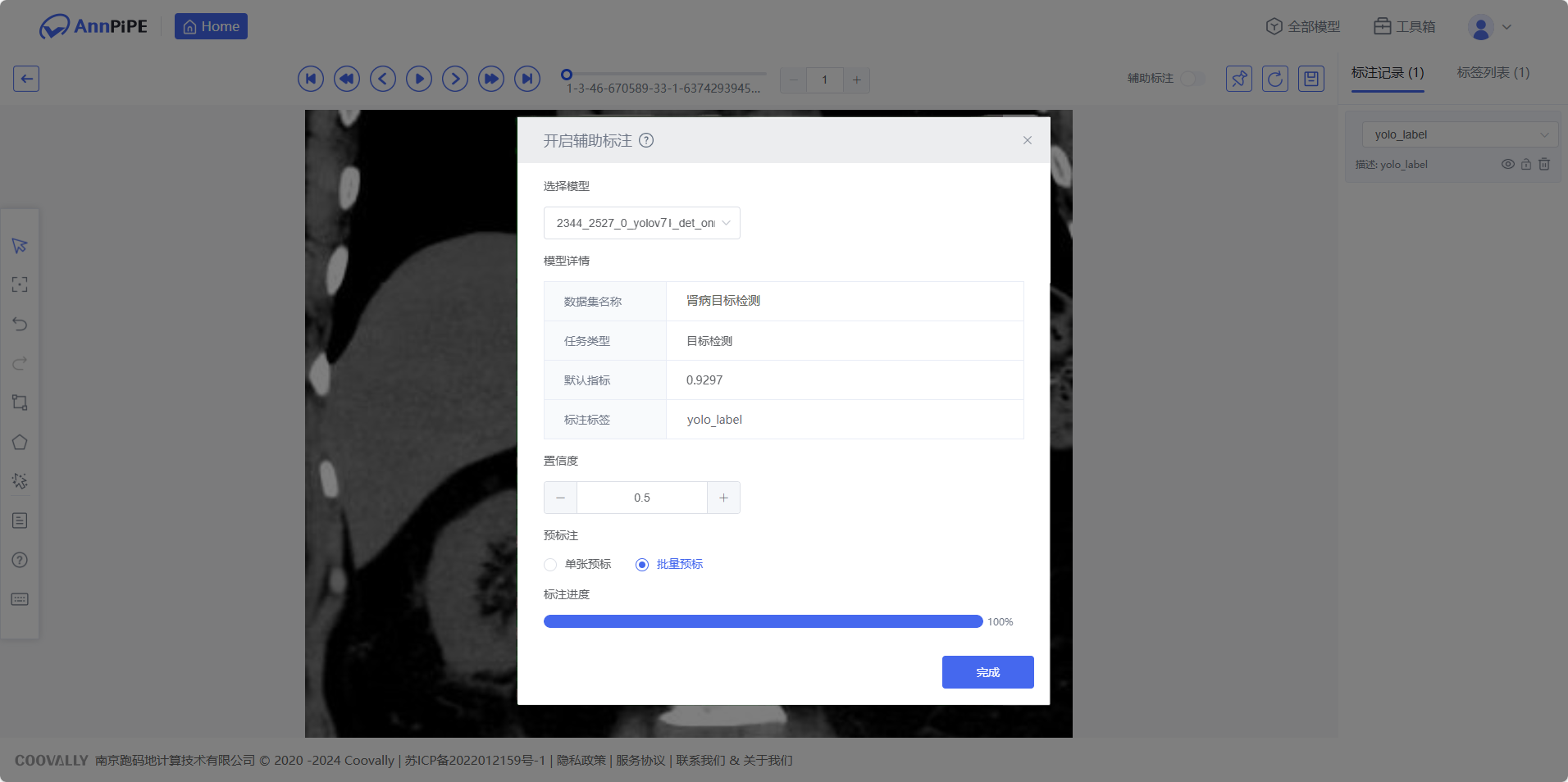Delete the yolo_label annotation

[1544, 164]
